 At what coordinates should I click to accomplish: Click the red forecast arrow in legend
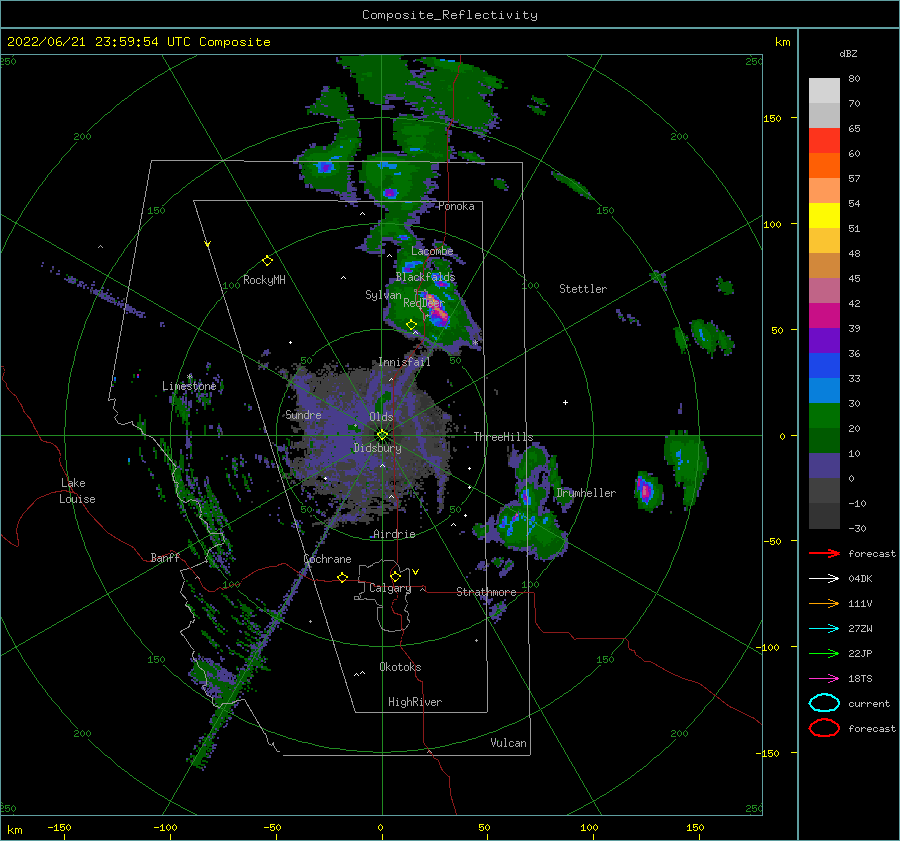click(x=824, y=553)
